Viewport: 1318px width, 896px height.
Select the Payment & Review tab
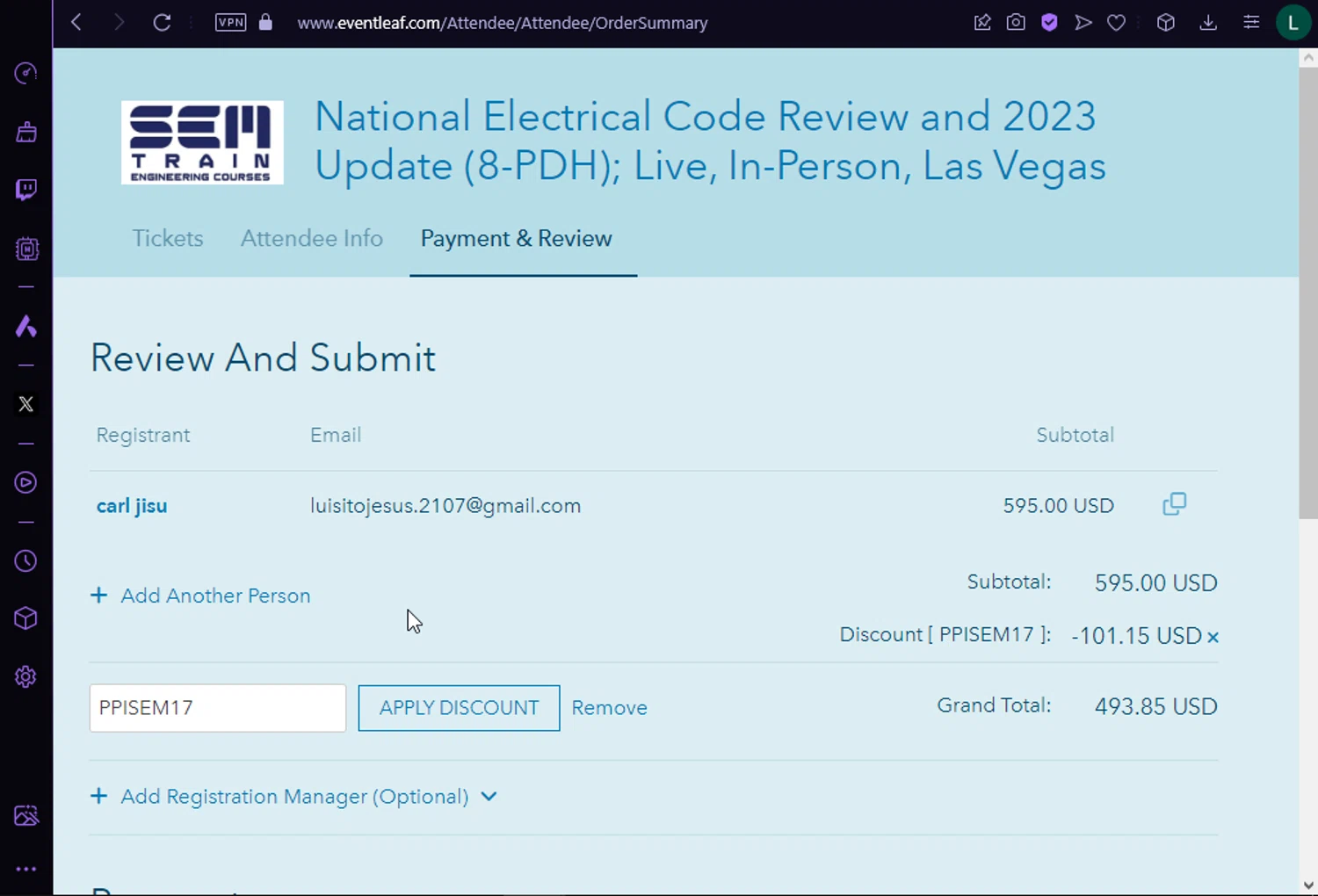tap(517, 239)
